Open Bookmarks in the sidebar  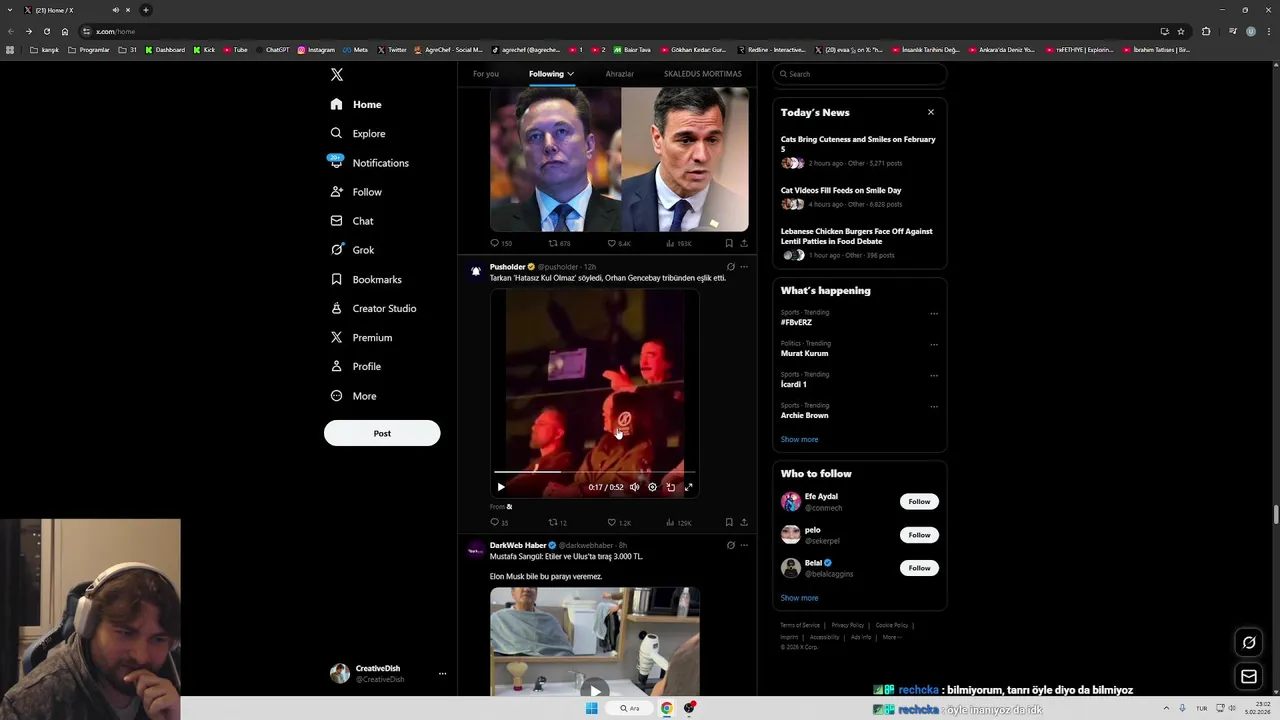point(366,279)
